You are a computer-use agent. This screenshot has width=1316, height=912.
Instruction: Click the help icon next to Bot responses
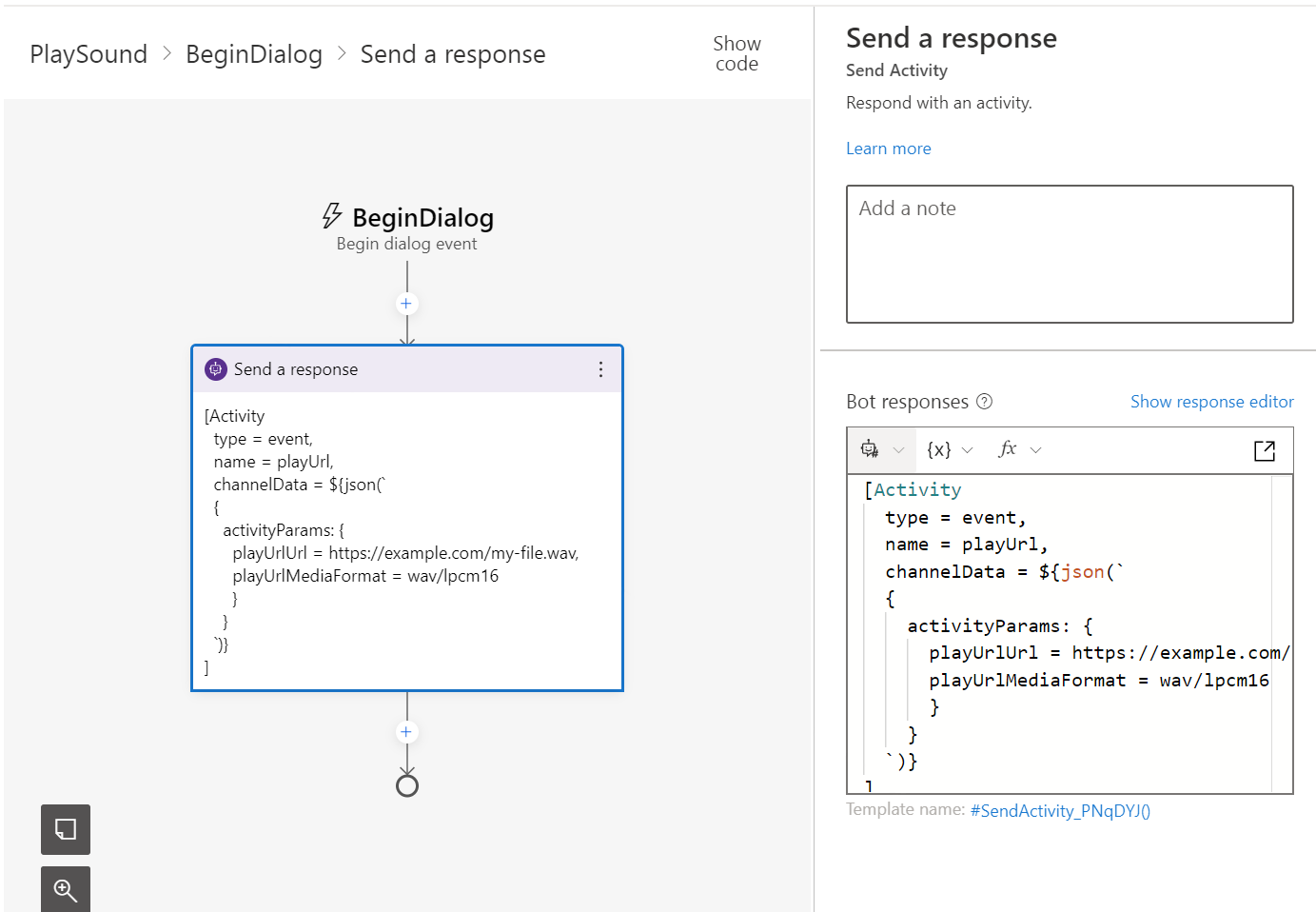pos(985,402)
